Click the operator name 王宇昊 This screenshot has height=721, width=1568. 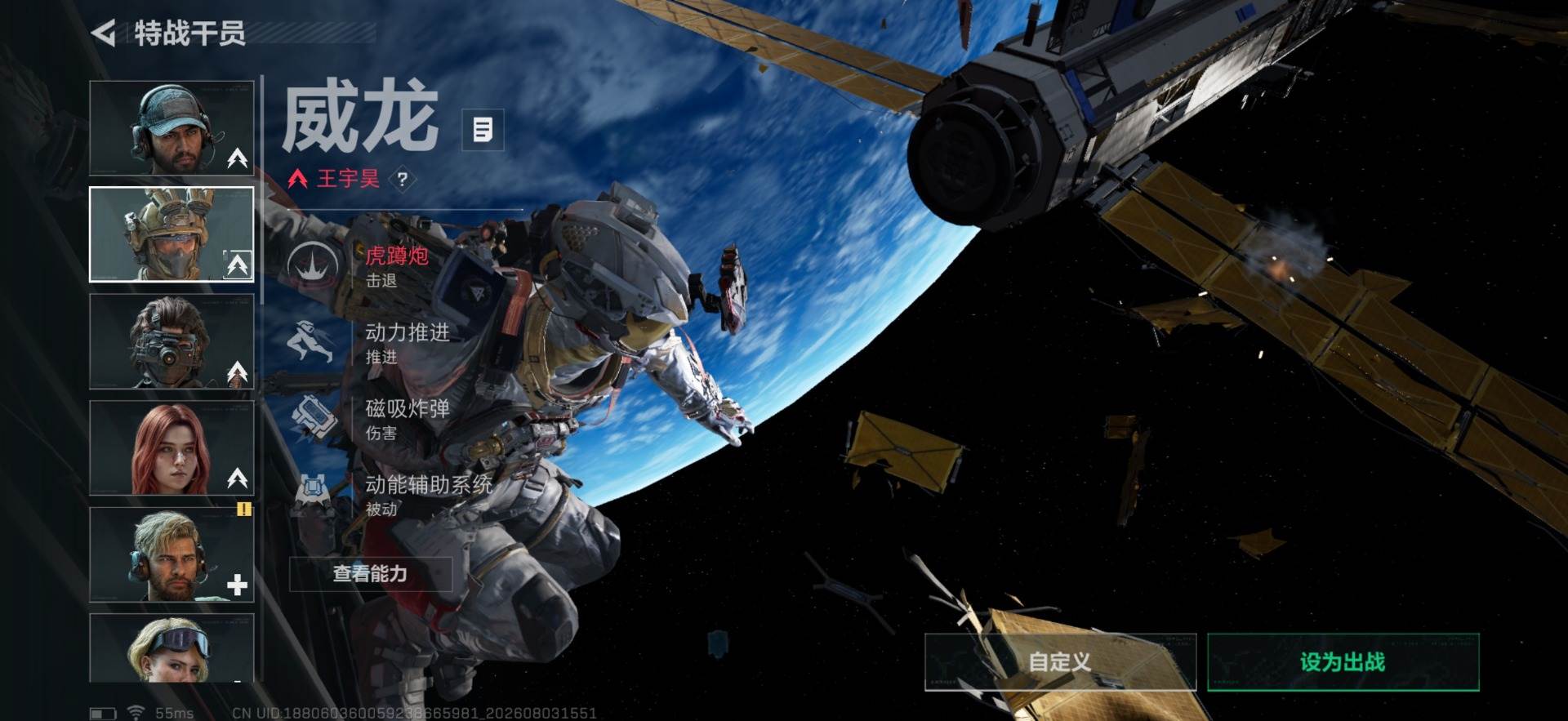(x=348, y=179)
